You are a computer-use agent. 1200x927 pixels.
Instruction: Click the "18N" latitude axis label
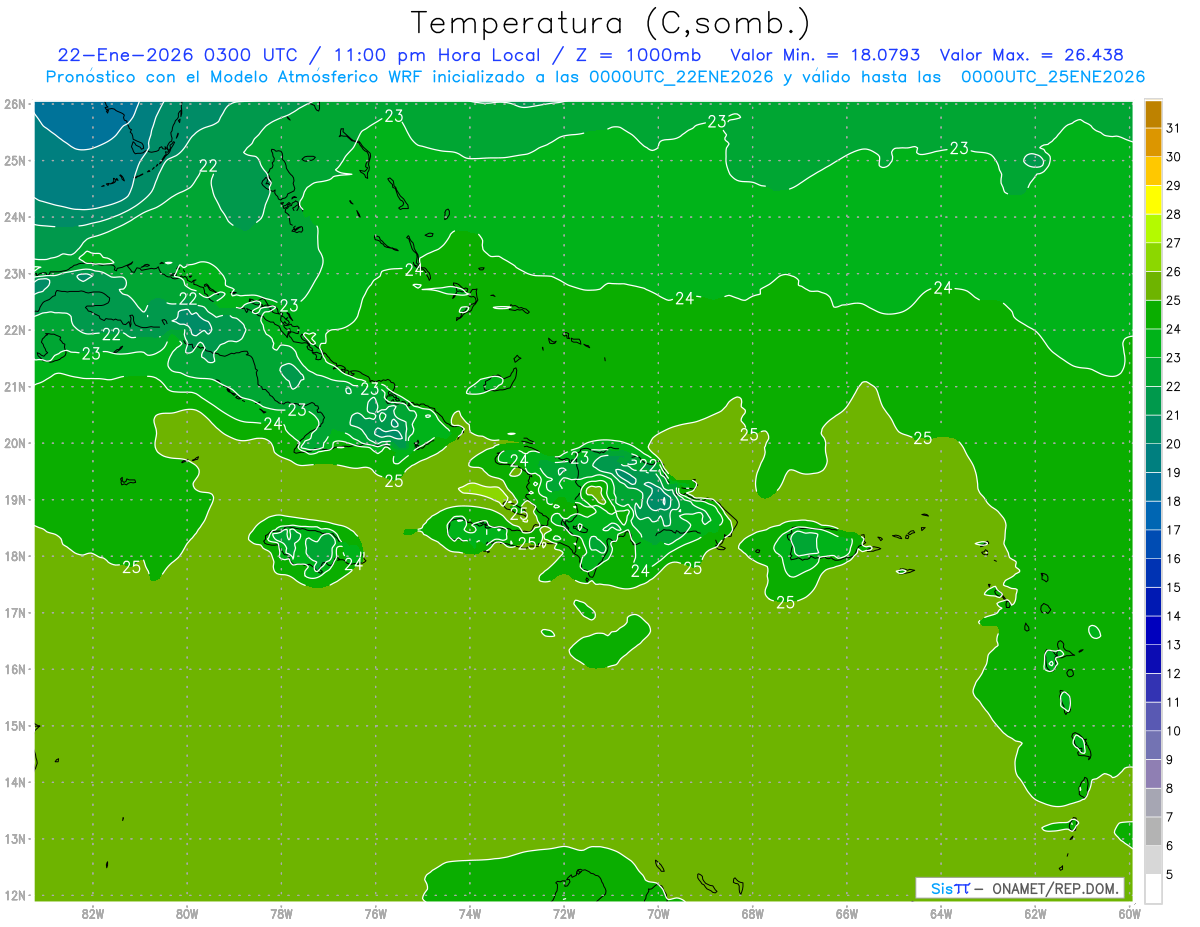(x=14, y=556)
